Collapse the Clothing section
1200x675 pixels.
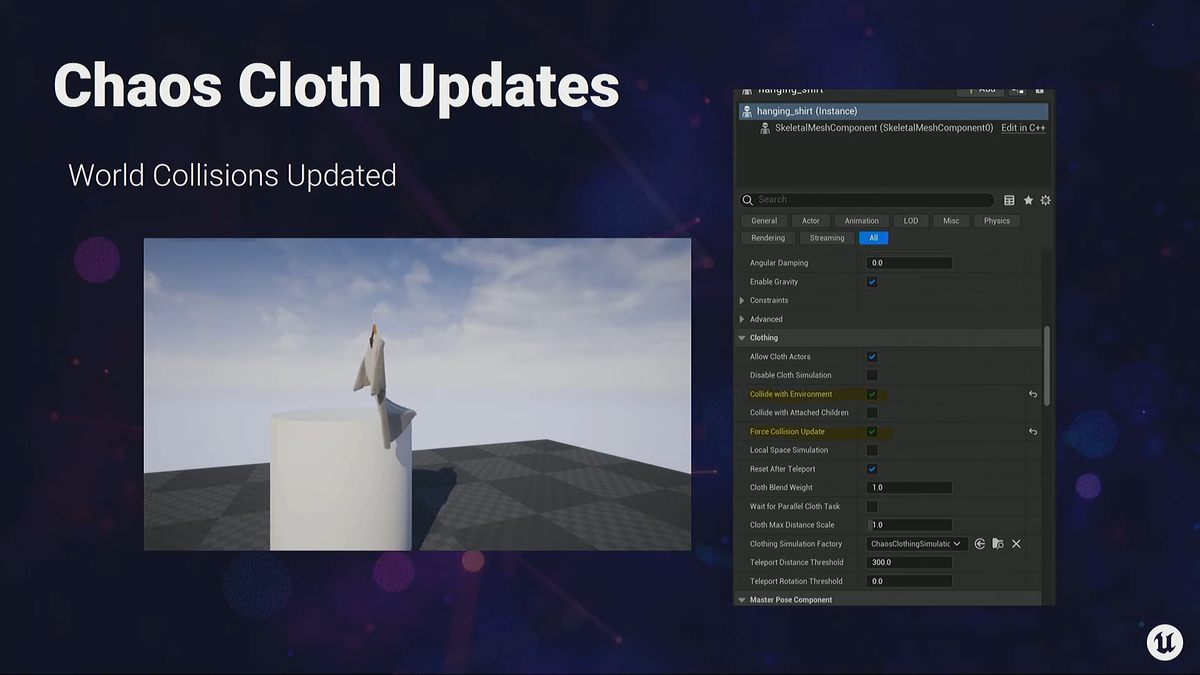coord(742,338)
